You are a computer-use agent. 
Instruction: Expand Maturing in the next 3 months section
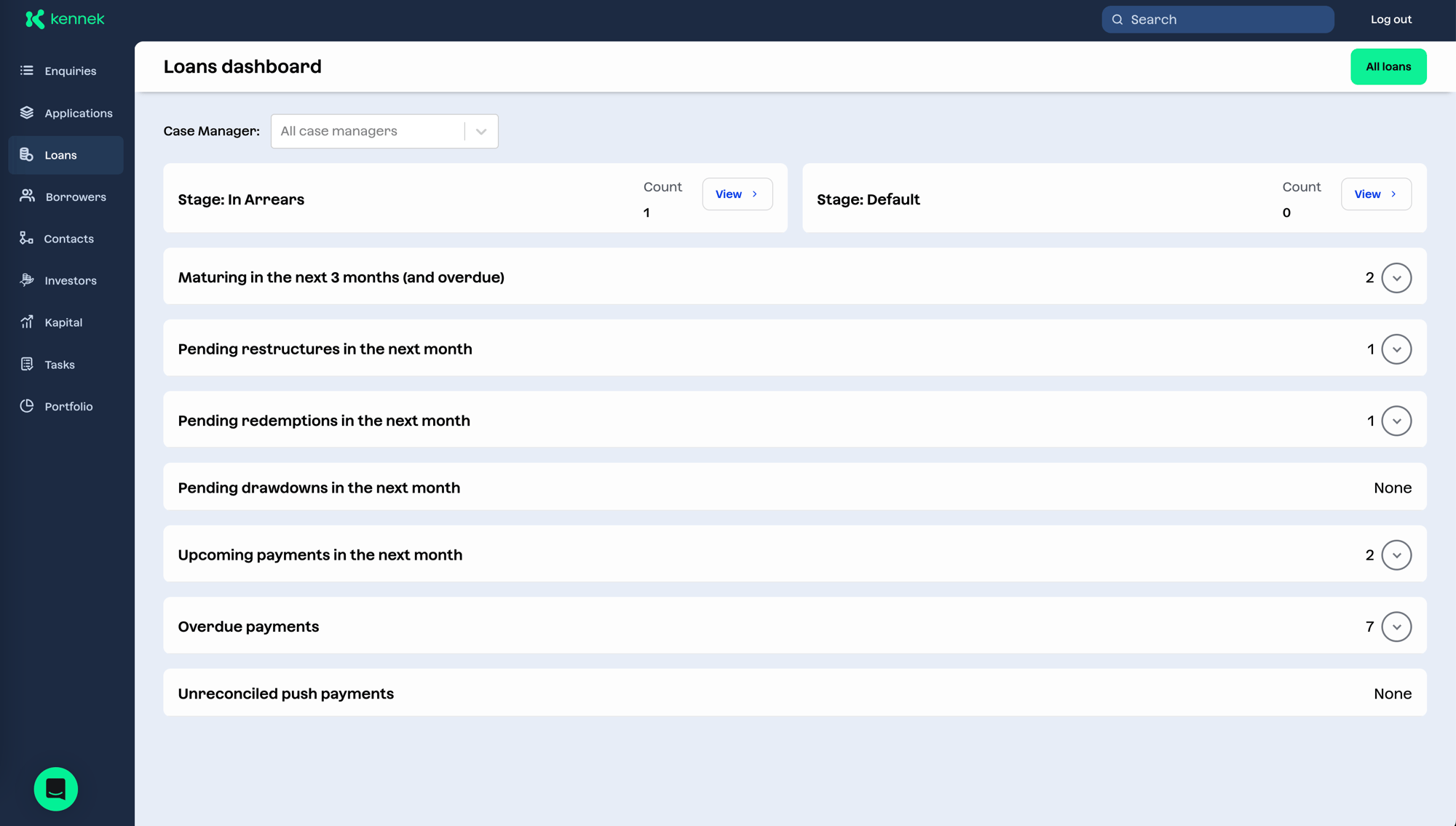coord(1396,278)
